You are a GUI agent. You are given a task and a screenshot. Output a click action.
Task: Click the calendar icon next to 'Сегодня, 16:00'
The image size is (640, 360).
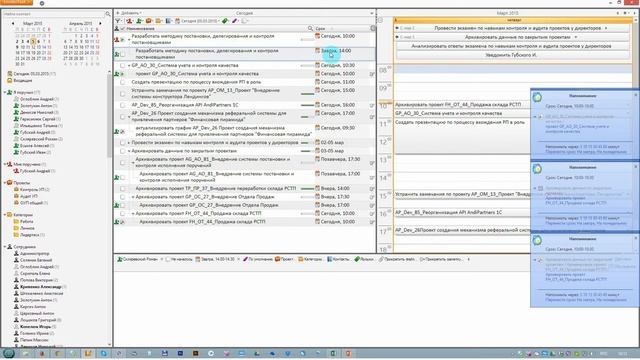pos(318,105)
